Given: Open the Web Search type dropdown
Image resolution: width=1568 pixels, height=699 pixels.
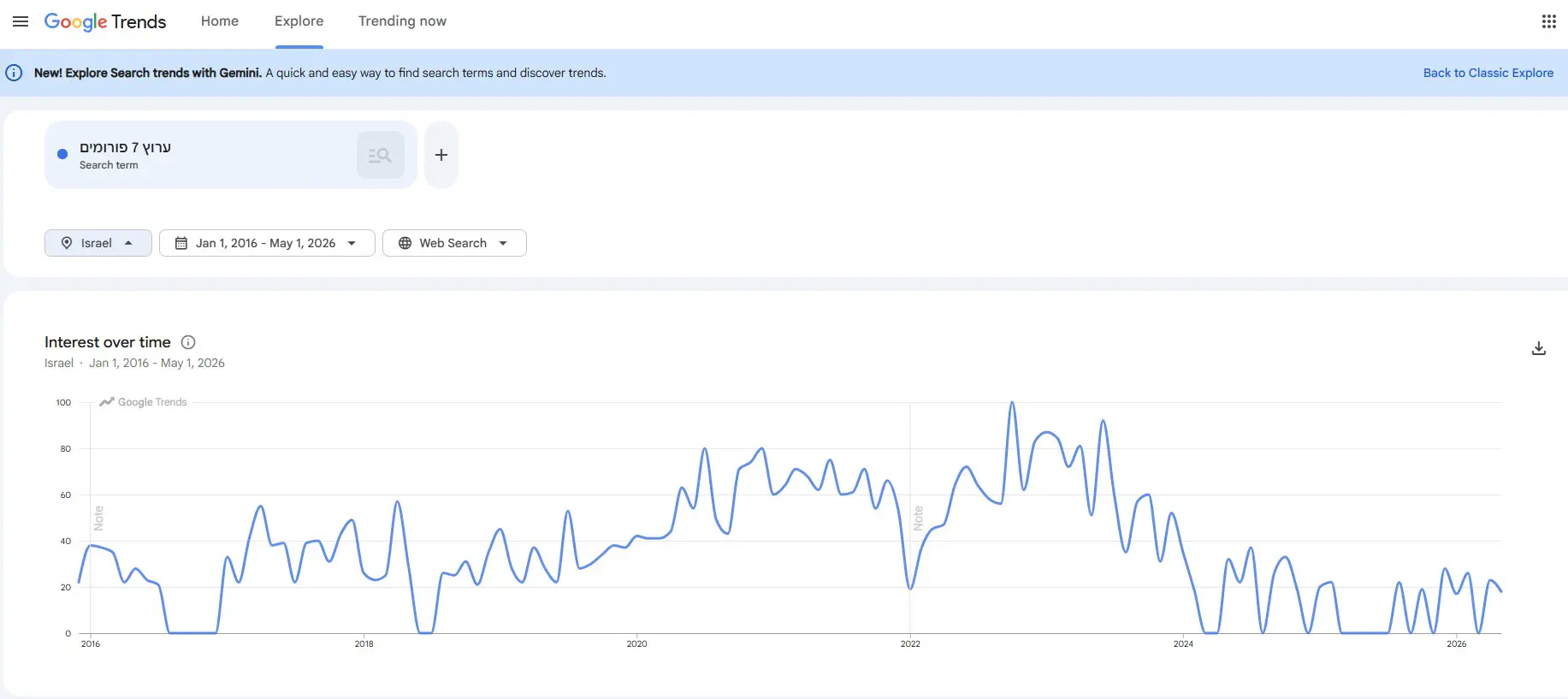Looking at the screenshot, I should click(454, 243).
